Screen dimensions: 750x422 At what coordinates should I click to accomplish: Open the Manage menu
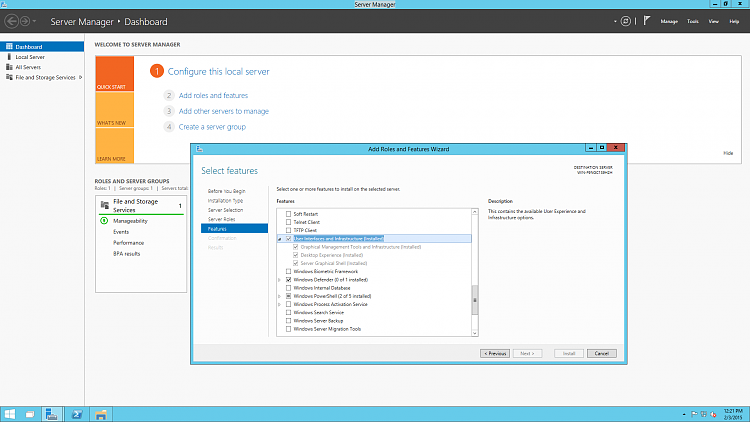coord(669,21)
